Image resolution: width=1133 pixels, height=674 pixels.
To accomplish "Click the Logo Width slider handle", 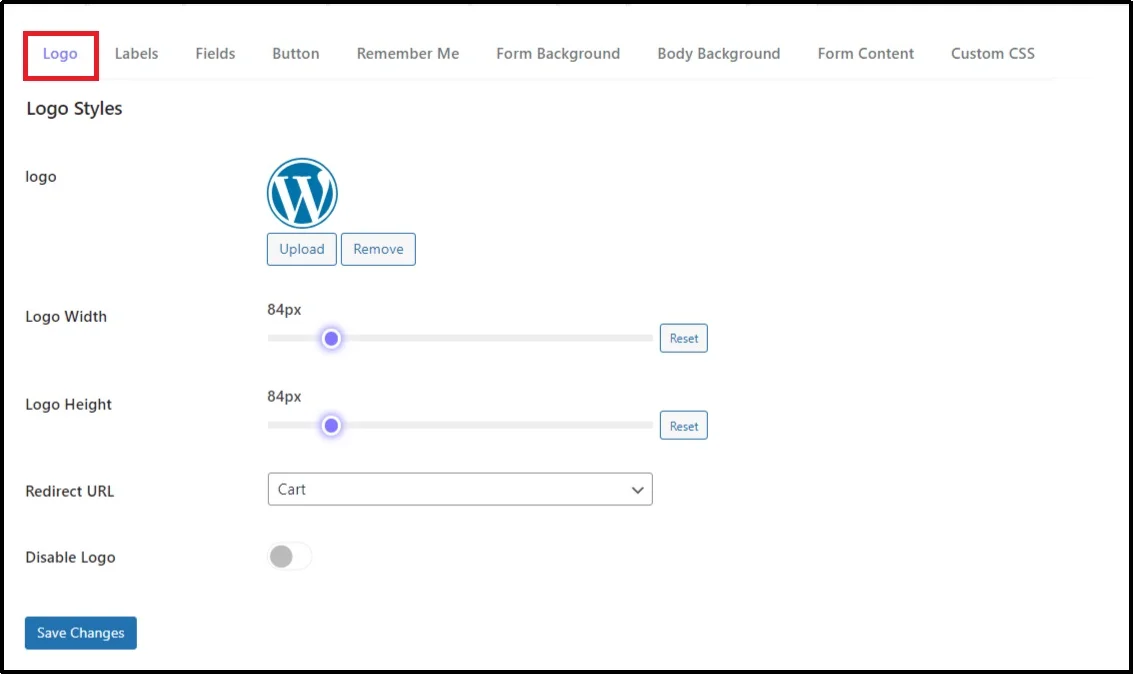I will click(x=331, y=338).
